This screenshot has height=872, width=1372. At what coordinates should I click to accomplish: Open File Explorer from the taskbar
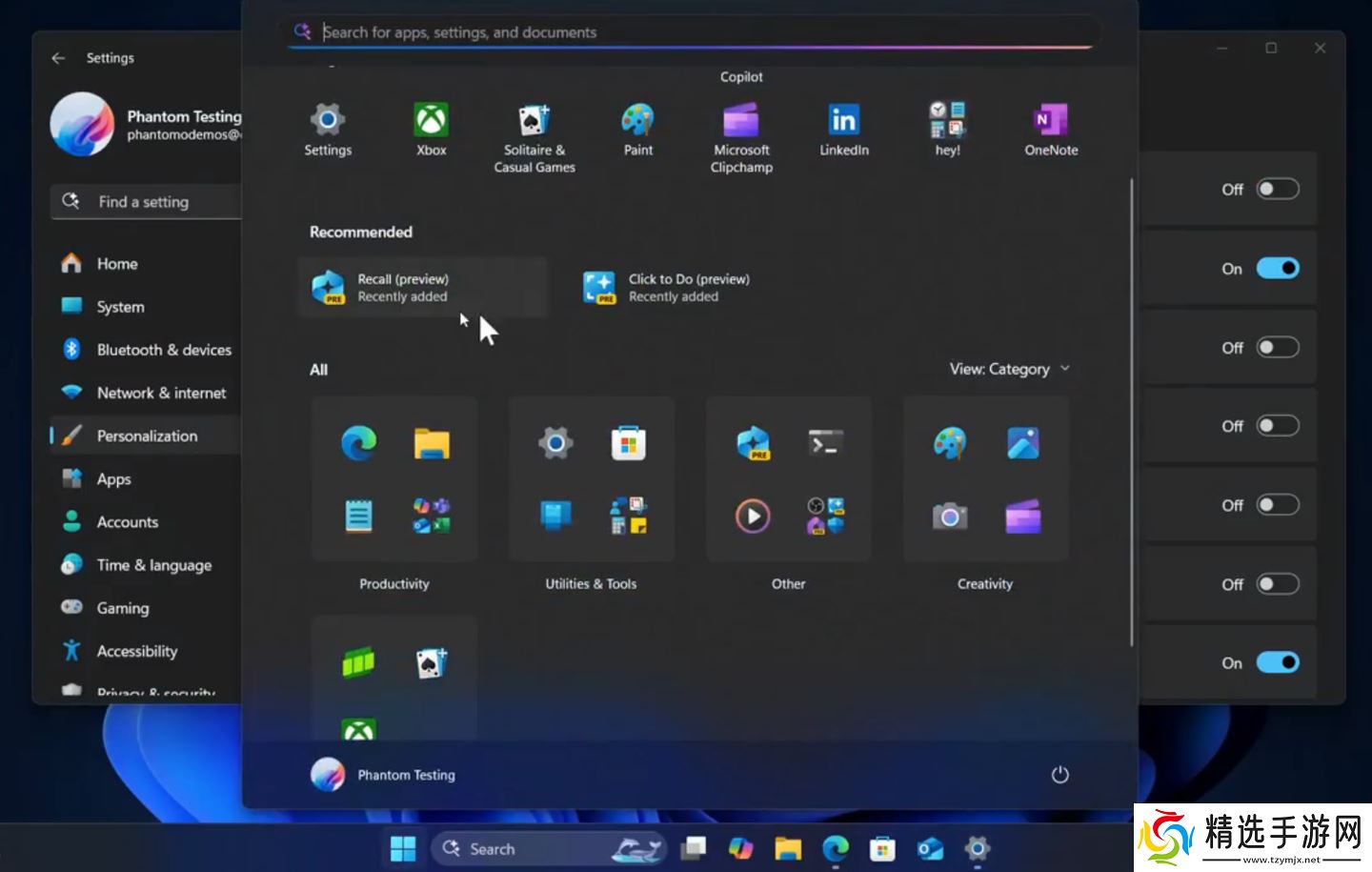[x=788, y=848]
